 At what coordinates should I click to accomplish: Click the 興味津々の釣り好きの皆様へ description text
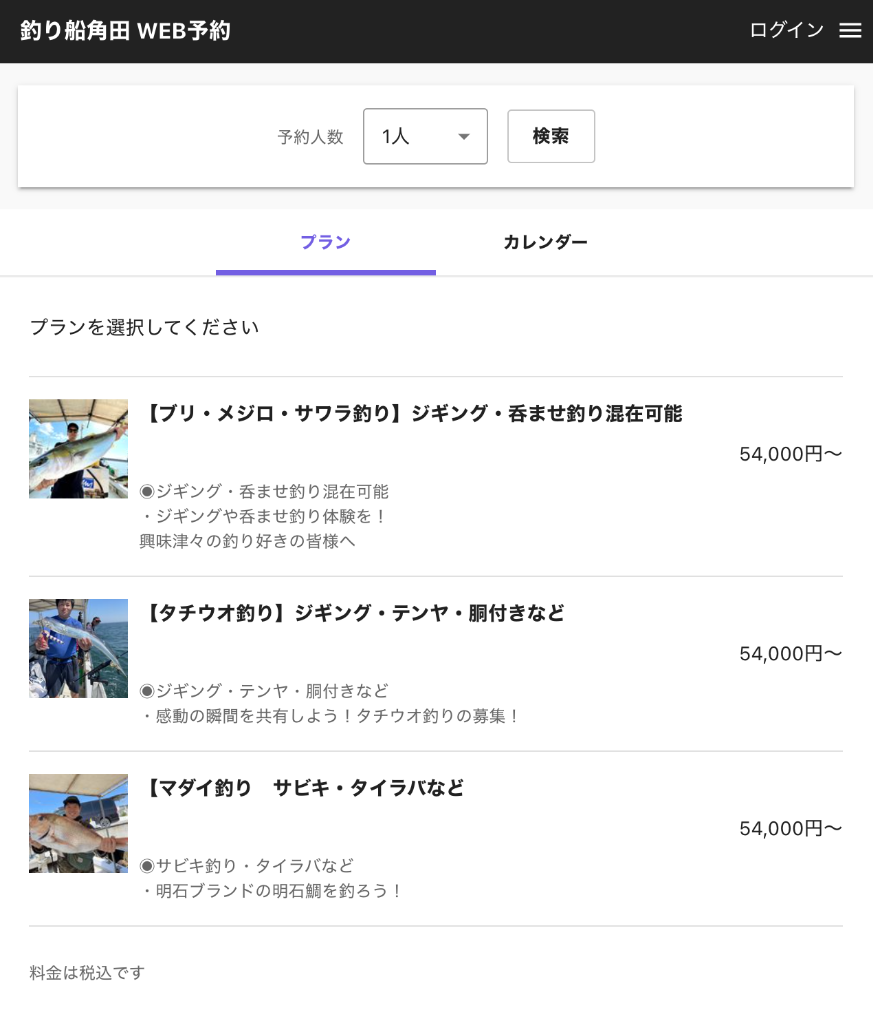[248, 541]
